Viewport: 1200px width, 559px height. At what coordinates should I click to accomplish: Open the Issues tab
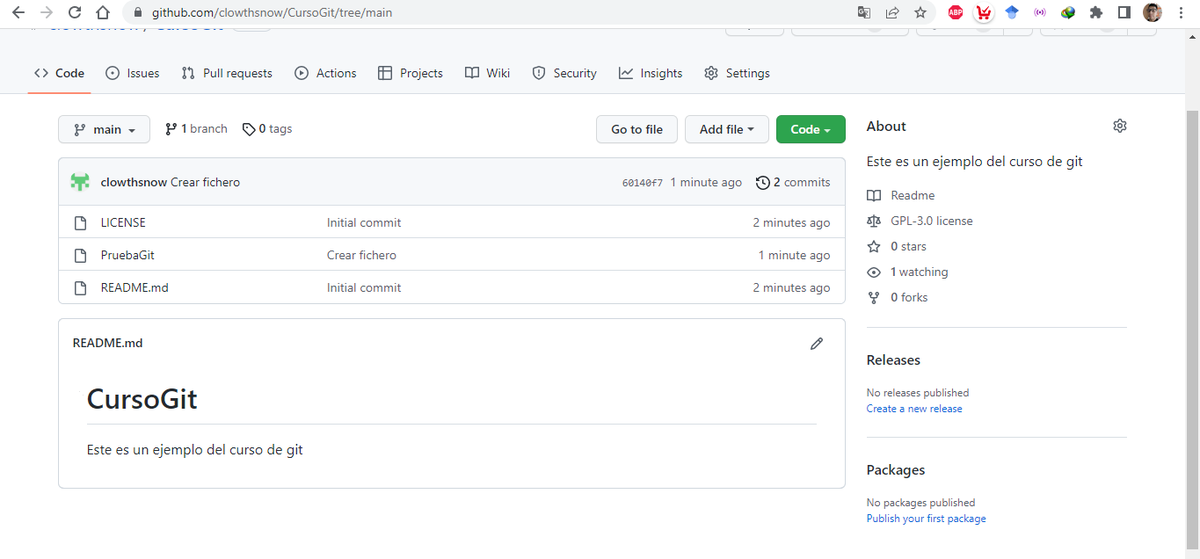pos(132,73)
